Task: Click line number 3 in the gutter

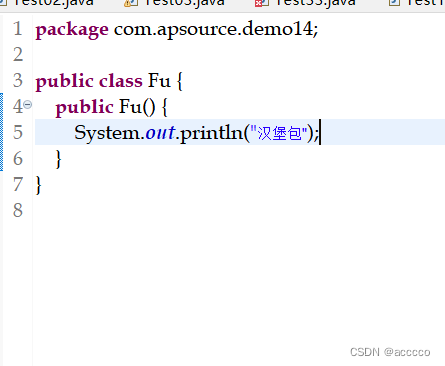Action: 18,81
